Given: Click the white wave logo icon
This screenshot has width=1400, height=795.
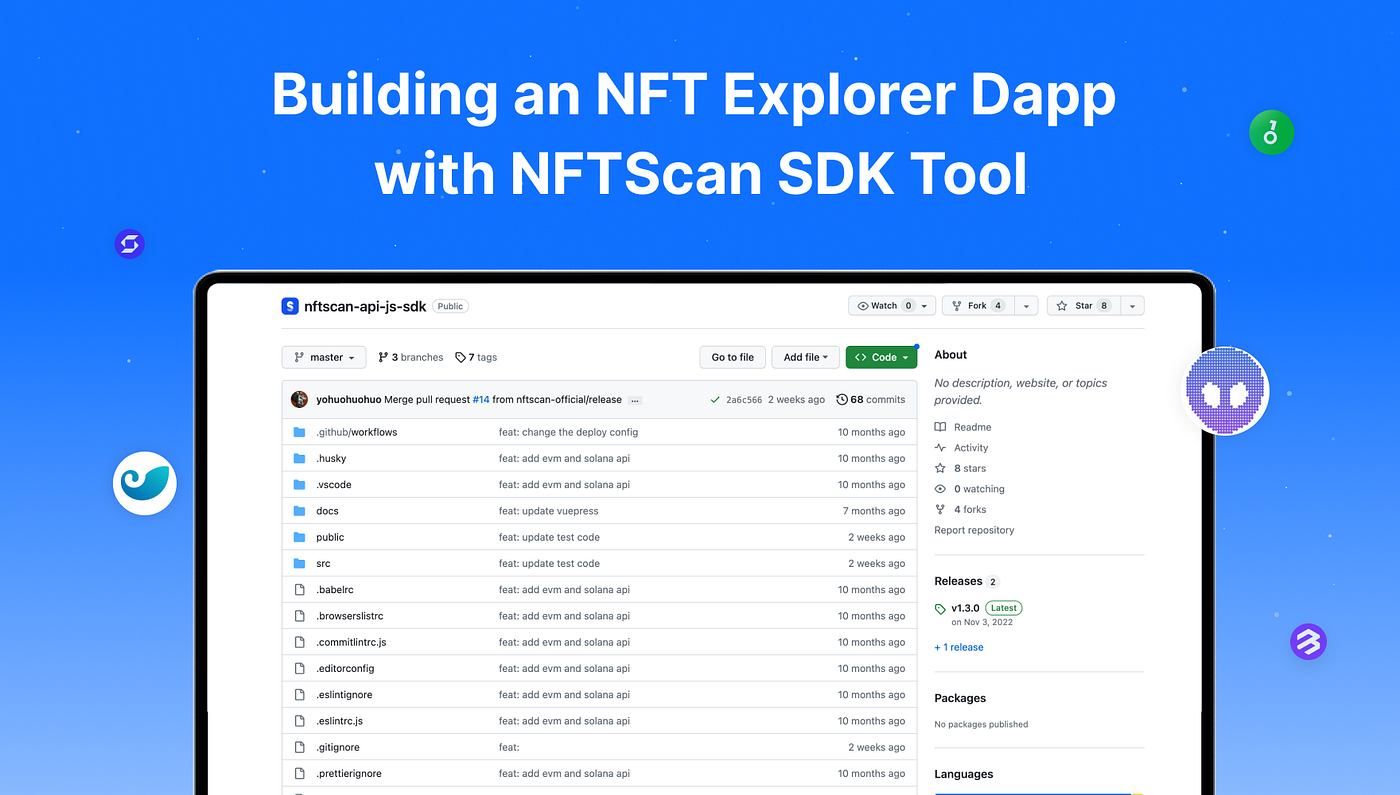Looking at the screenshot, I should click(145, 484).
